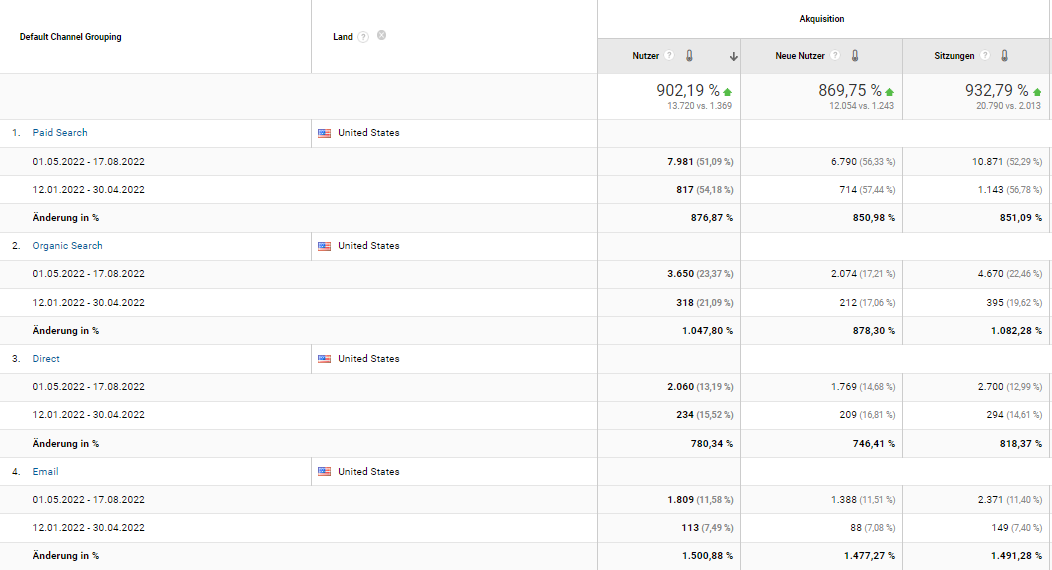Remove the Land secondary dimension with X icon

pyautogui.click(x=381, y=36)
